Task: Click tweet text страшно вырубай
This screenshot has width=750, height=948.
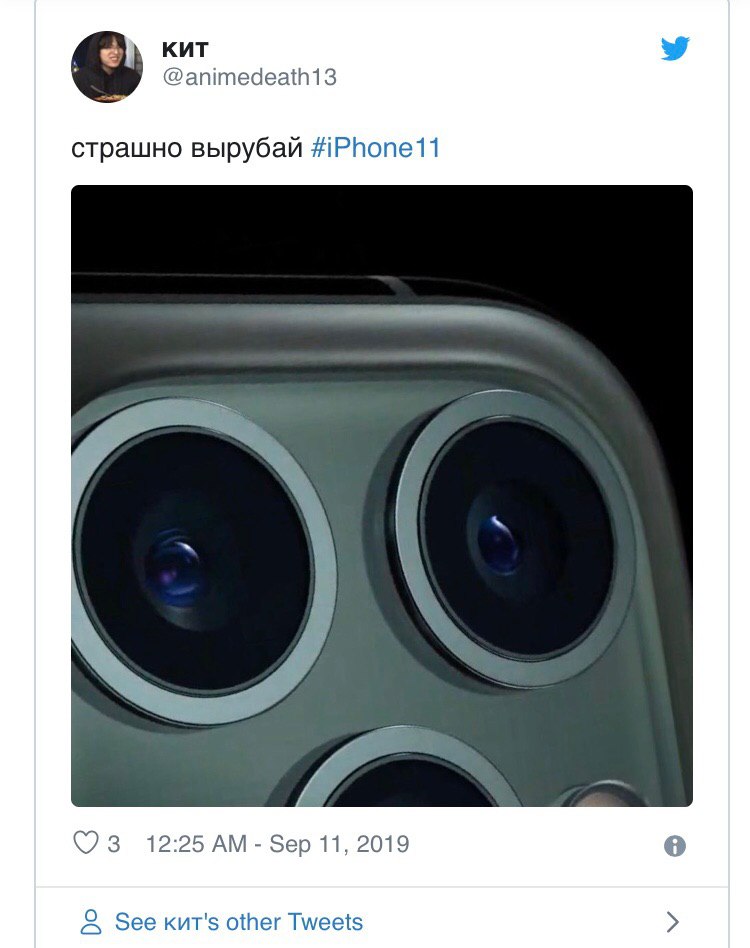Action: click(x=187, y=148)
